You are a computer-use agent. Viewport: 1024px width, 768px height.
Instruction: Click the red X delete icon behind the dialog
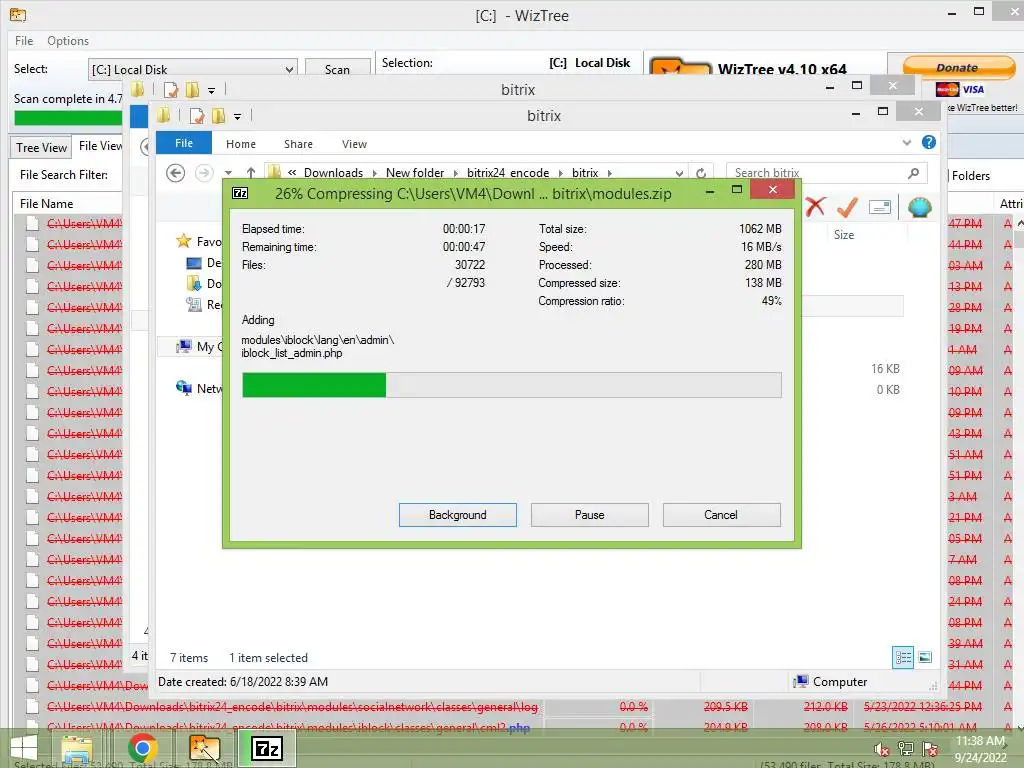(x=815, y=207)
